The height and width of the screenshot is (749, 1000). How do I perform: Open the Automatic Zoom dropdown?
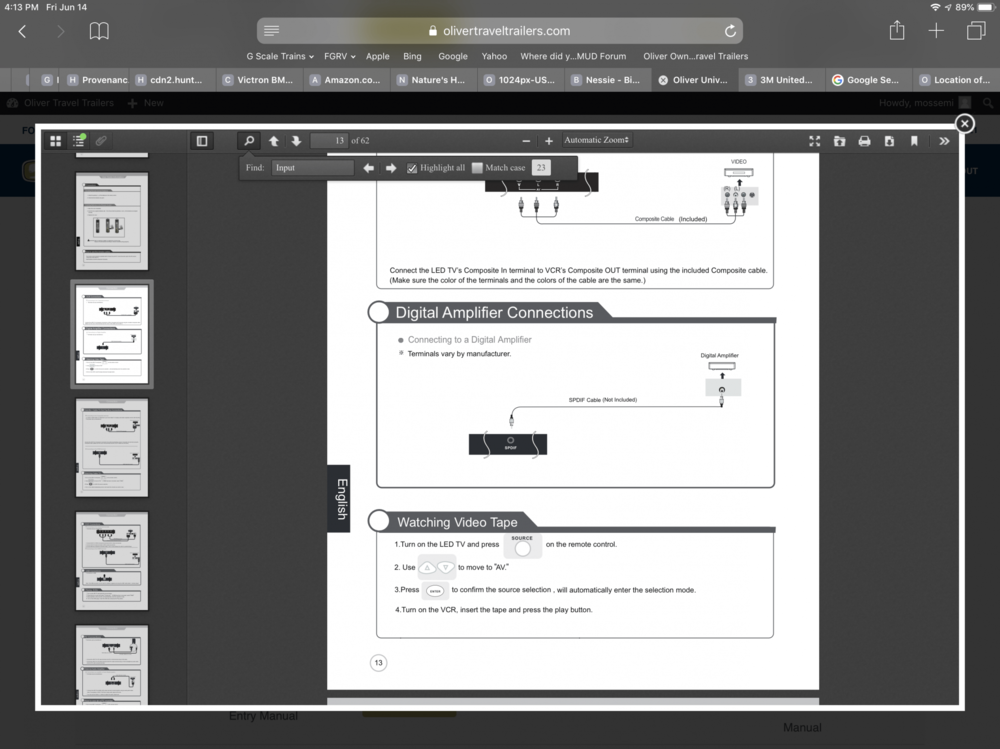click(597, 141)
